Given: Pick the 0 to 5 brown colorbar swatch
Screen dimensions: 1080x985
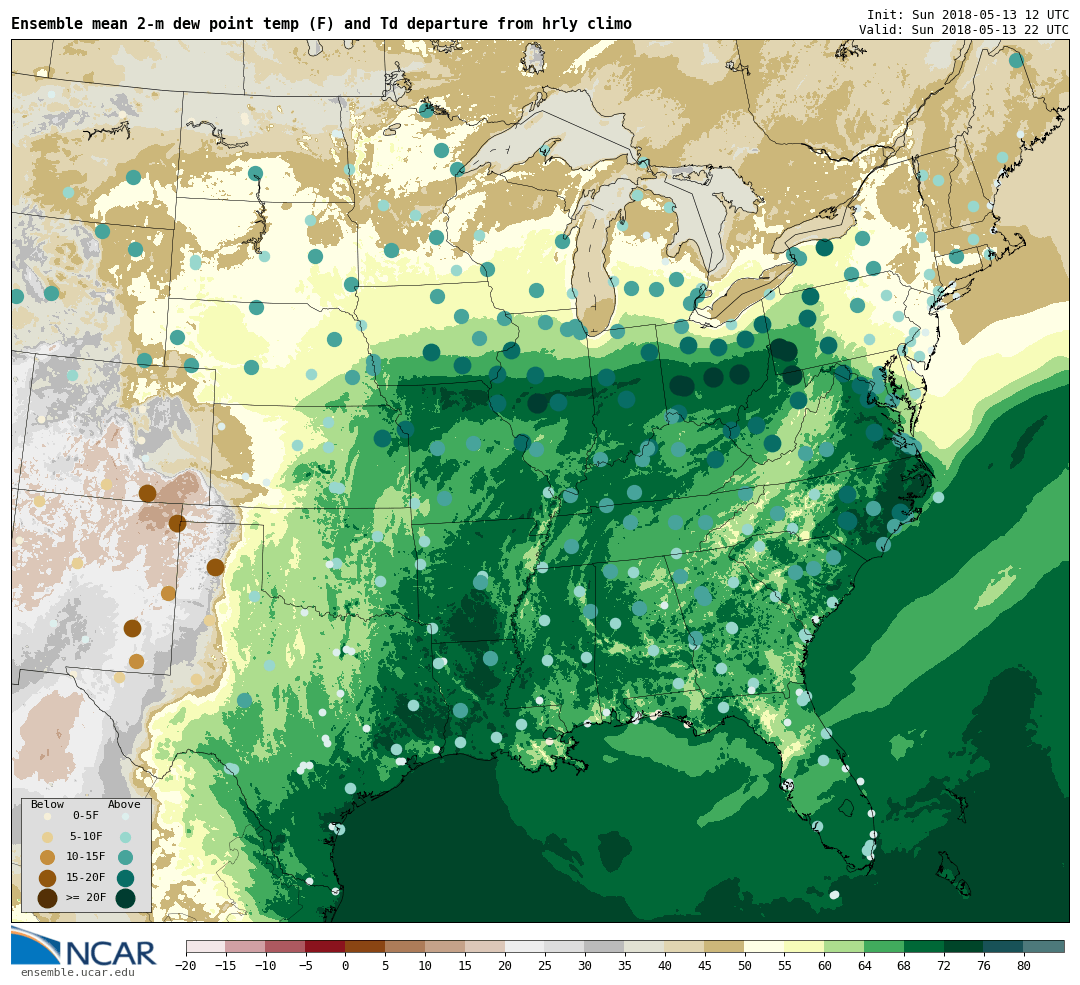Looking at the screenshot, I should click(366, 946).
